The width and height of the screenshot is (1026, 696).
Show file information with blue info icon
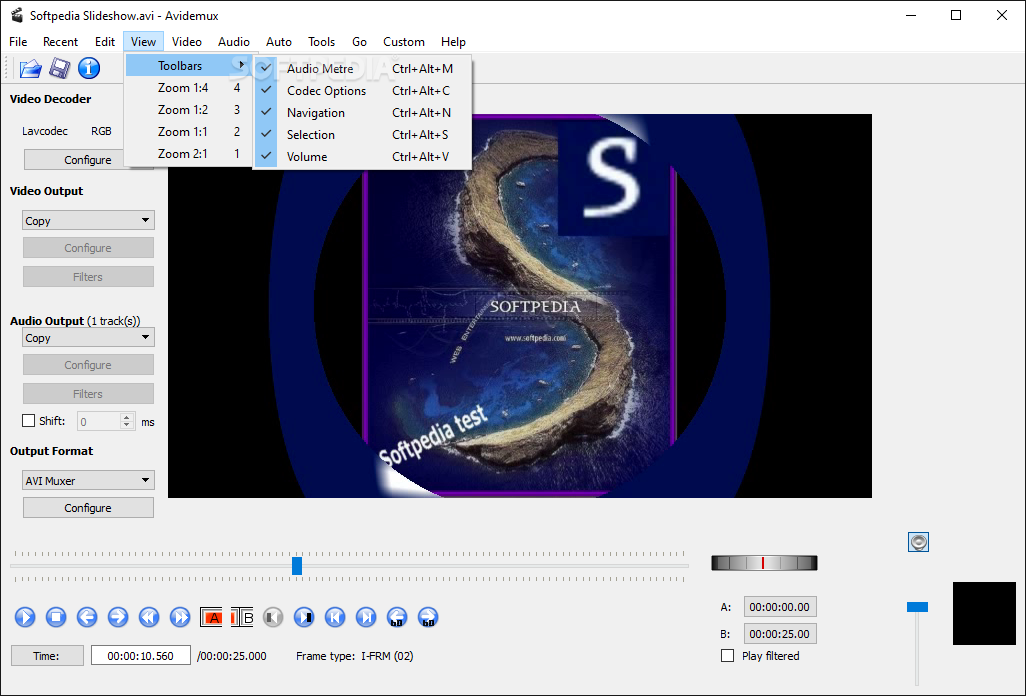pos(89,68)
